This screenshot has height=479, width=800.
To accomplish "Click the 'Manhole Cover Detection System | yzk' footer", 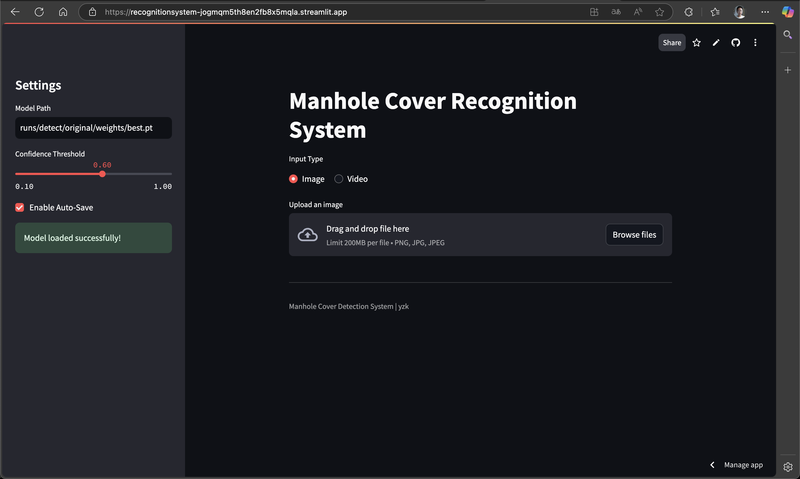I will coord(349,307).
